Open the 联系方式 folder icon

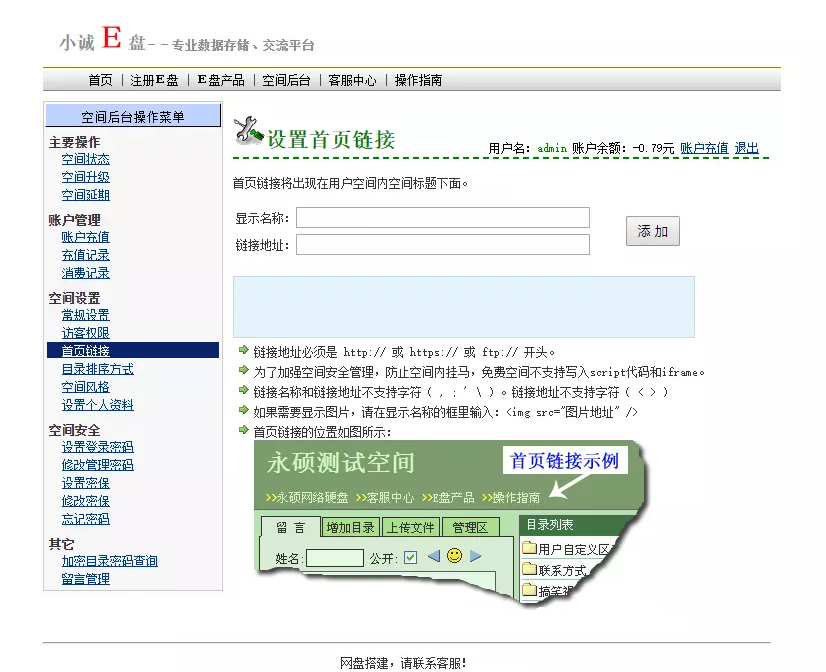coord(528,571)
